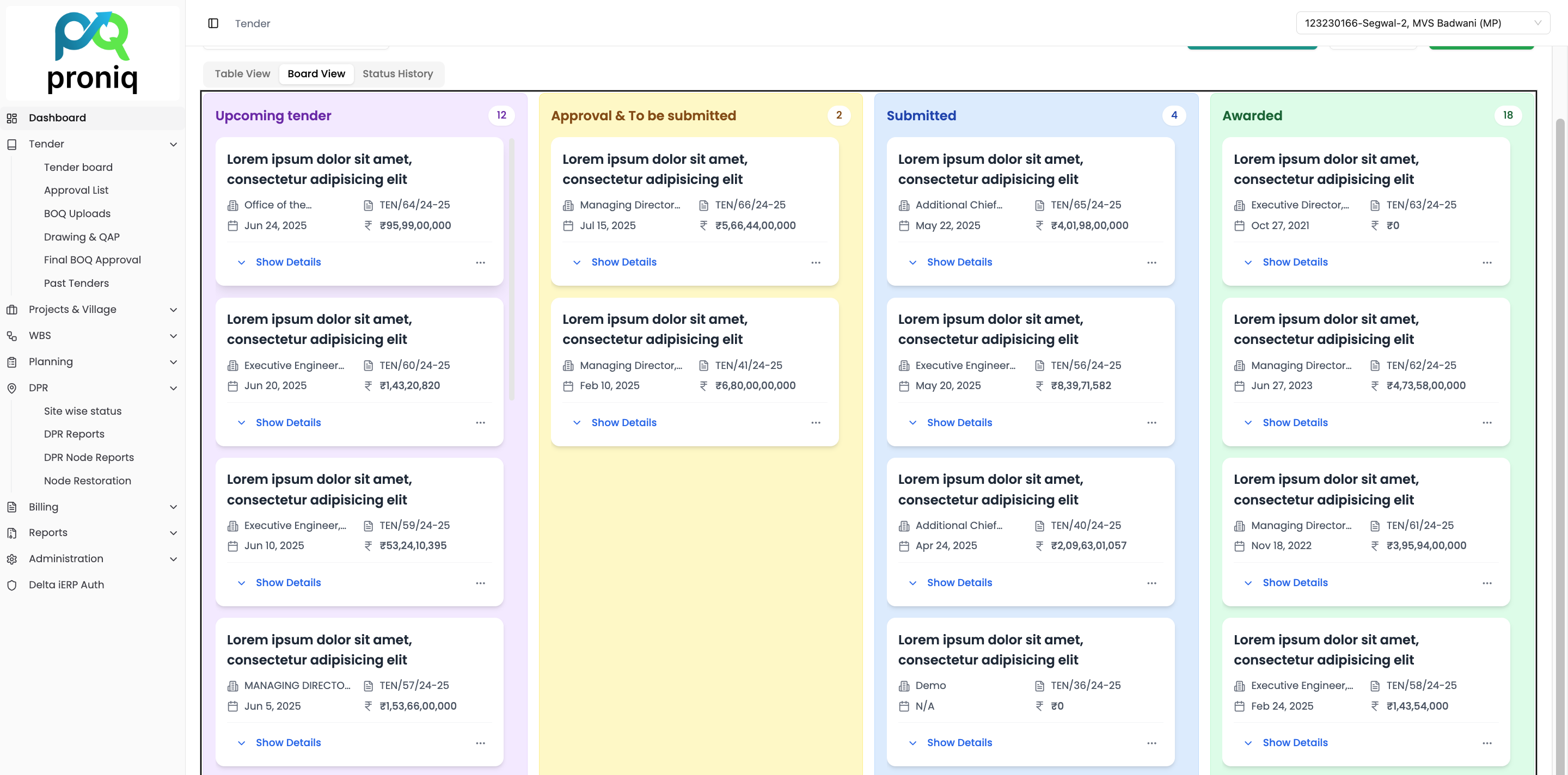Expand Show Details on TEN/65/24-25 card
Viewport: 1568px width, 775px height.
point(959,262)
